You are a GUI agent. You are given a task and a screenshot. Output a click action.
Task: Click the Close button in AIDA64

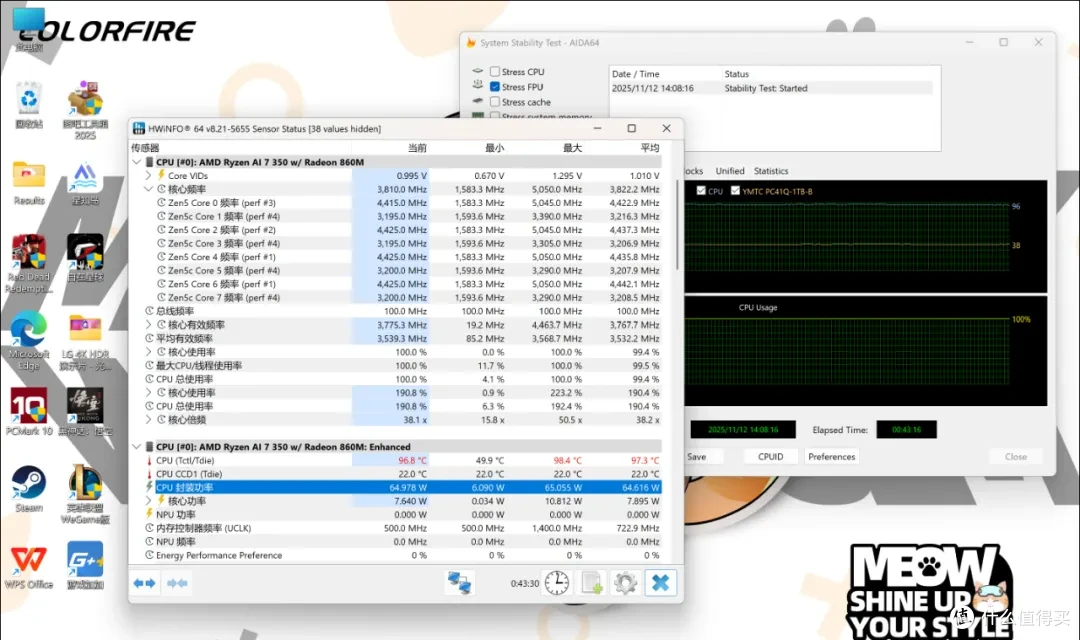pyautogui.click(x=1015, y=457)
